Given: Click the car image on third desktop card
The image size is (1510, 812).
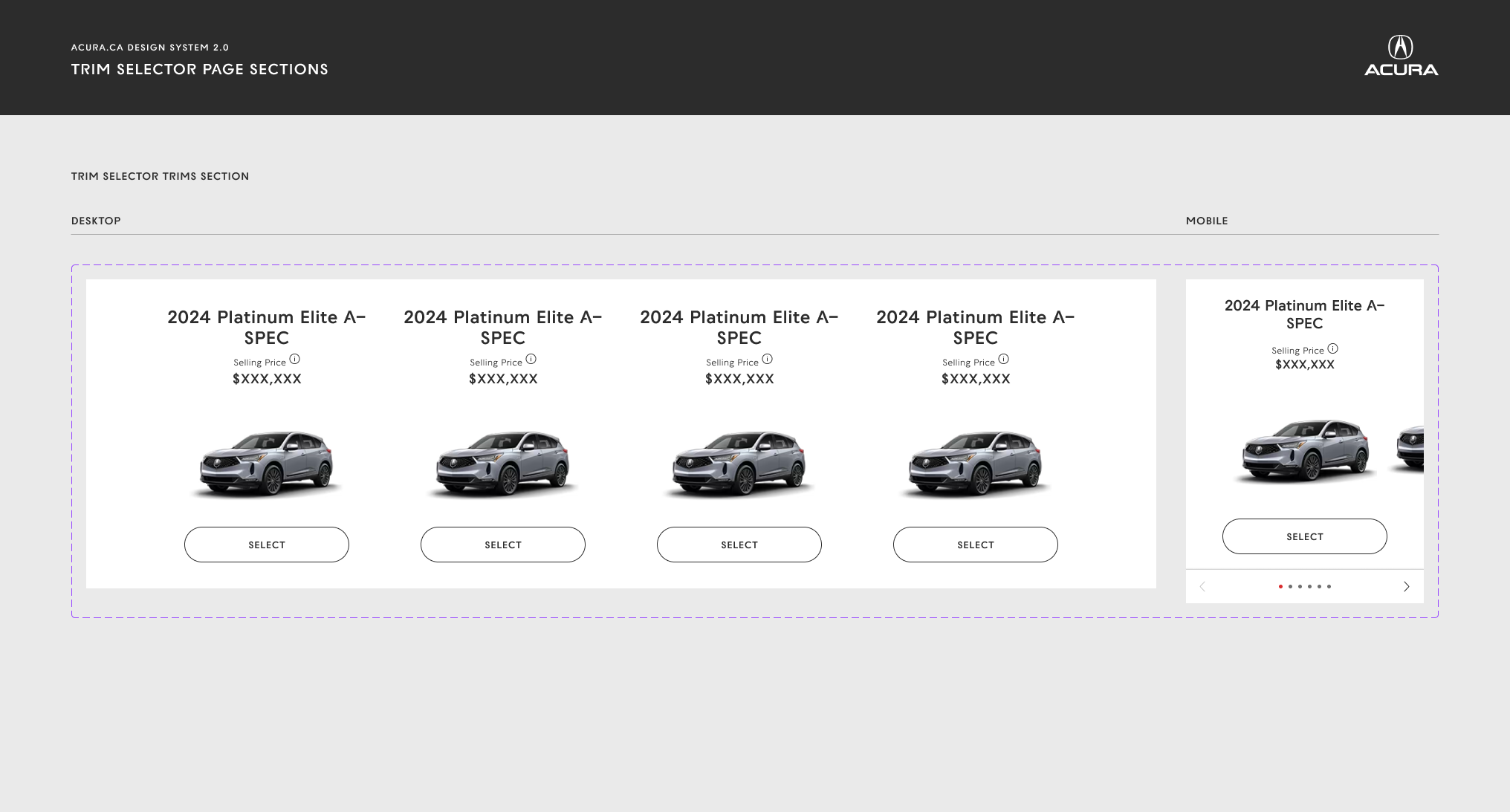Looking at the screenshot, I should tap(739, 463).
